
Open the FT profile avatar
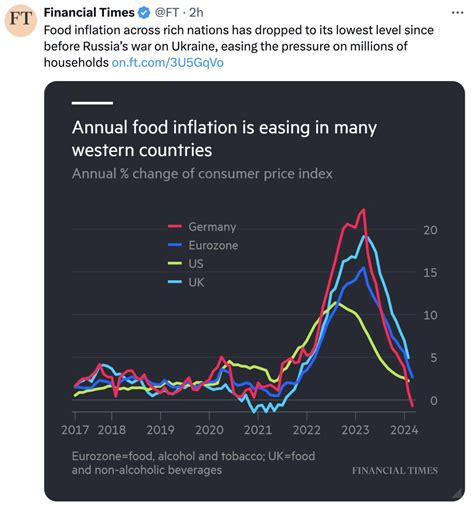tap(20, 20)
